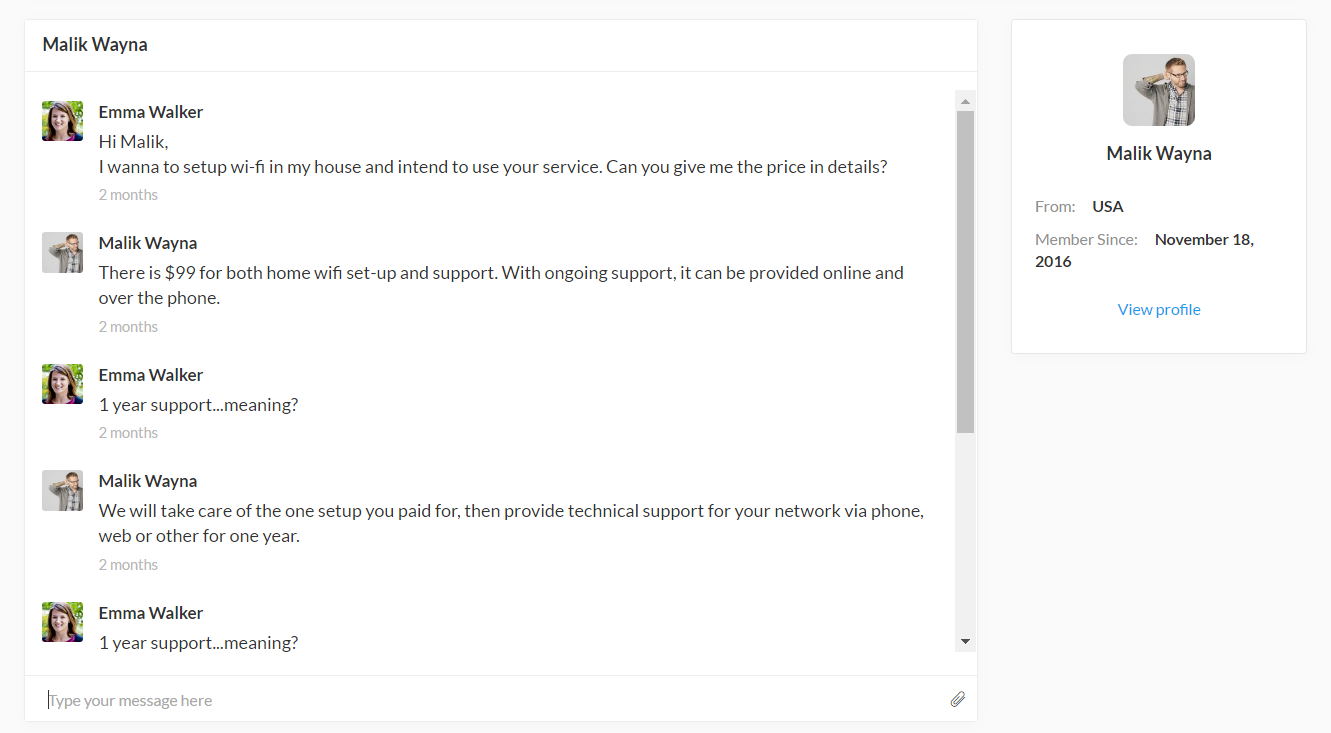Image resolution: width=1331 pixels, height=733 pixels.
Task: Click the Malik Wayna name above "We will take care"
Action: [x=148, y=481]
